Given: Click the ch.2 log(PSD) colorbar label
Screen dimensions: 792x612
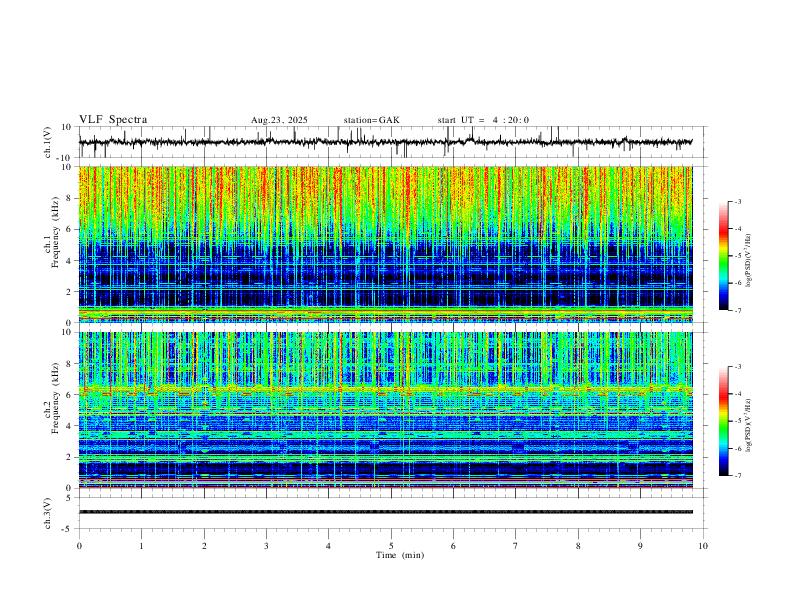Looking at the screenshot, I should click(x=749, y=425).
